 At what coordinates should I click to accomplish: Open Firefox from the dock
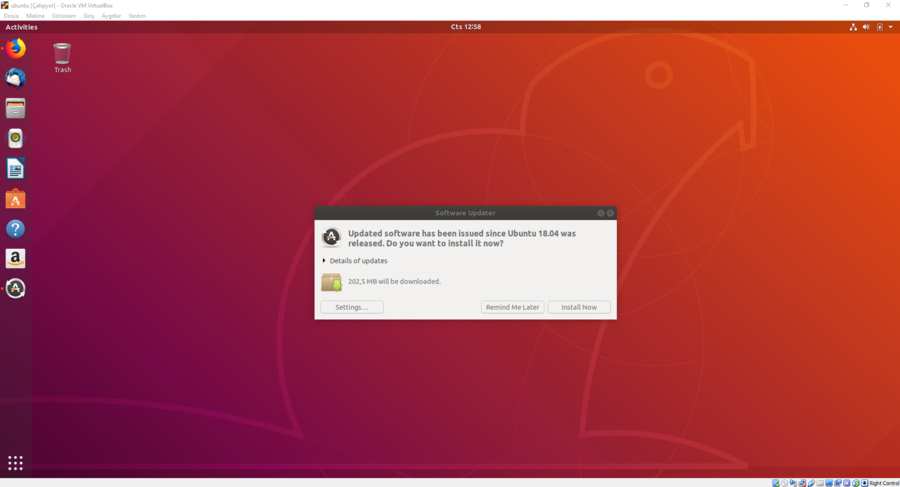click(x=15, y=48)
